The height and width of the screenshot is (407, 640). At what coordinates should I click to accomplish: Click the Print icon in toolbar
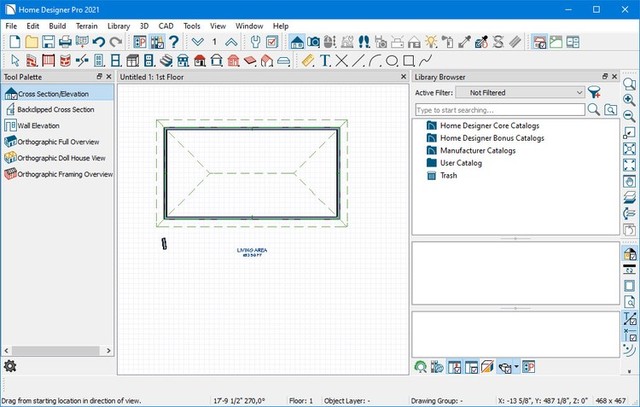[65, 42]
